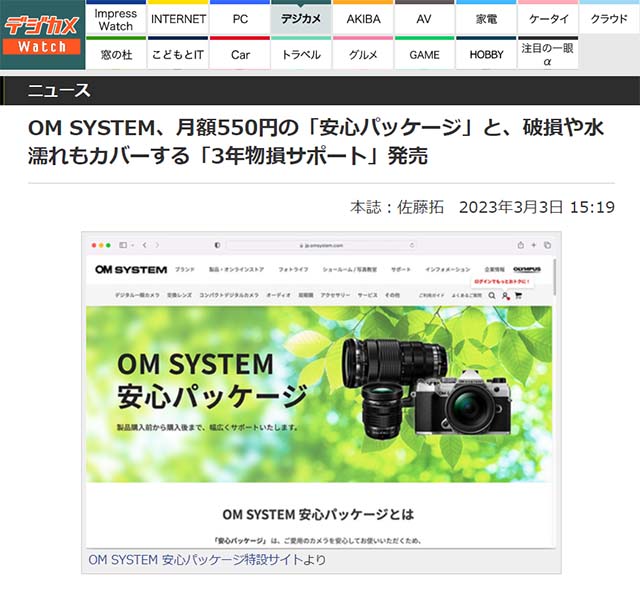The image size is (640, 590).
Task: Click the author name 佐藤拓
Action: coord(420,207)
